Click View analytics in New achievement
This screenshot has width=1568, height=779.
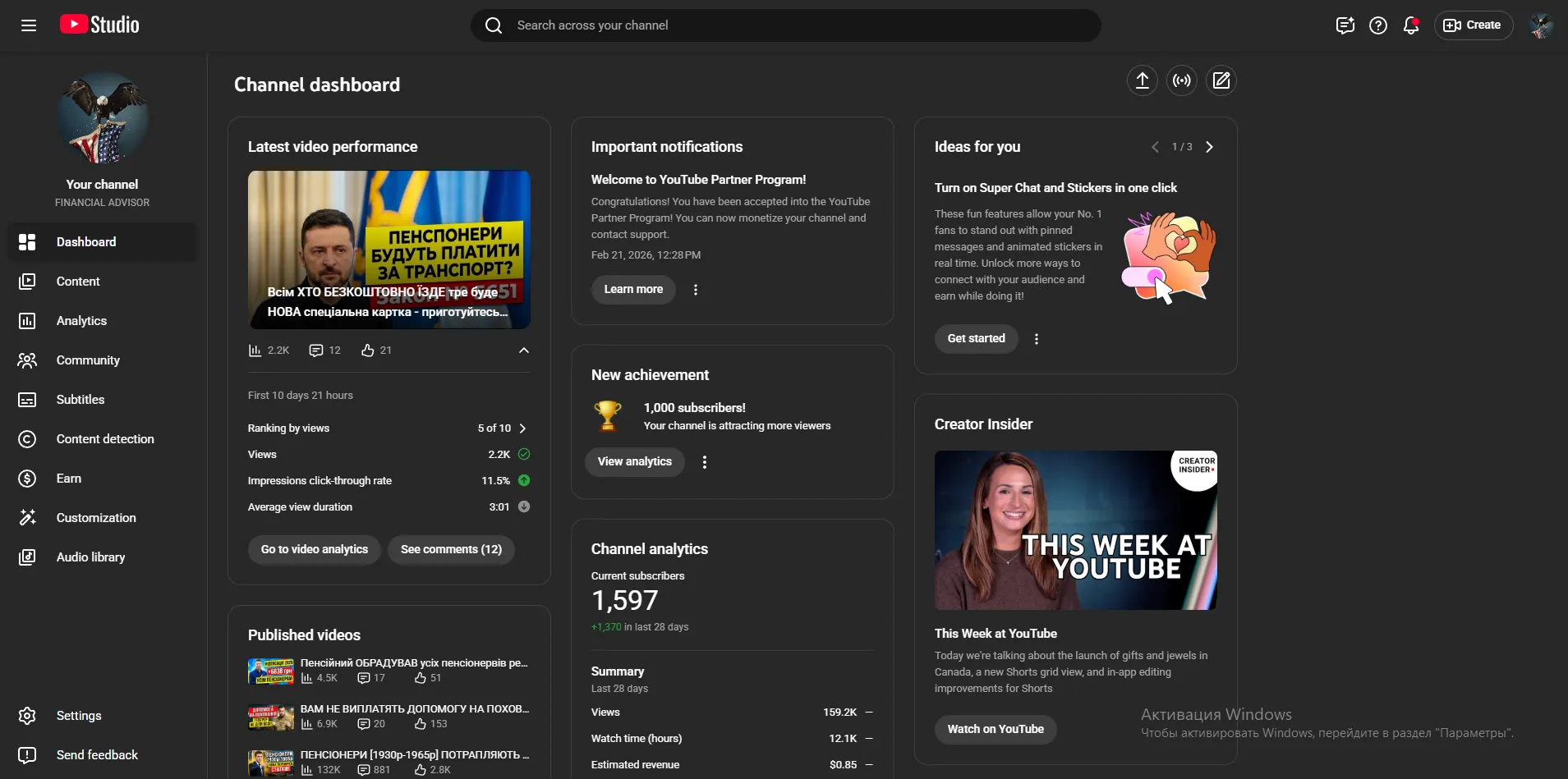(635, 461)
